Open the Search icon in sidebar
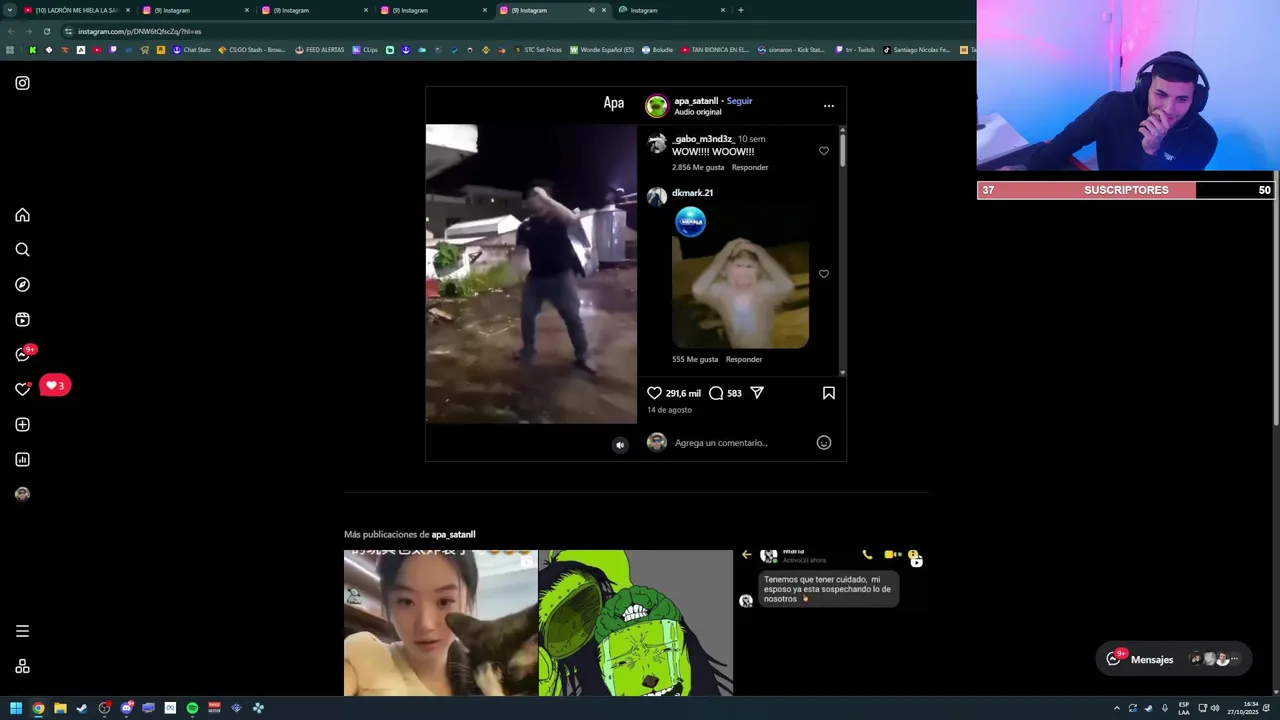Viewport: 1280px width, 720px height. pyautogui.click(x=22, y=250)
